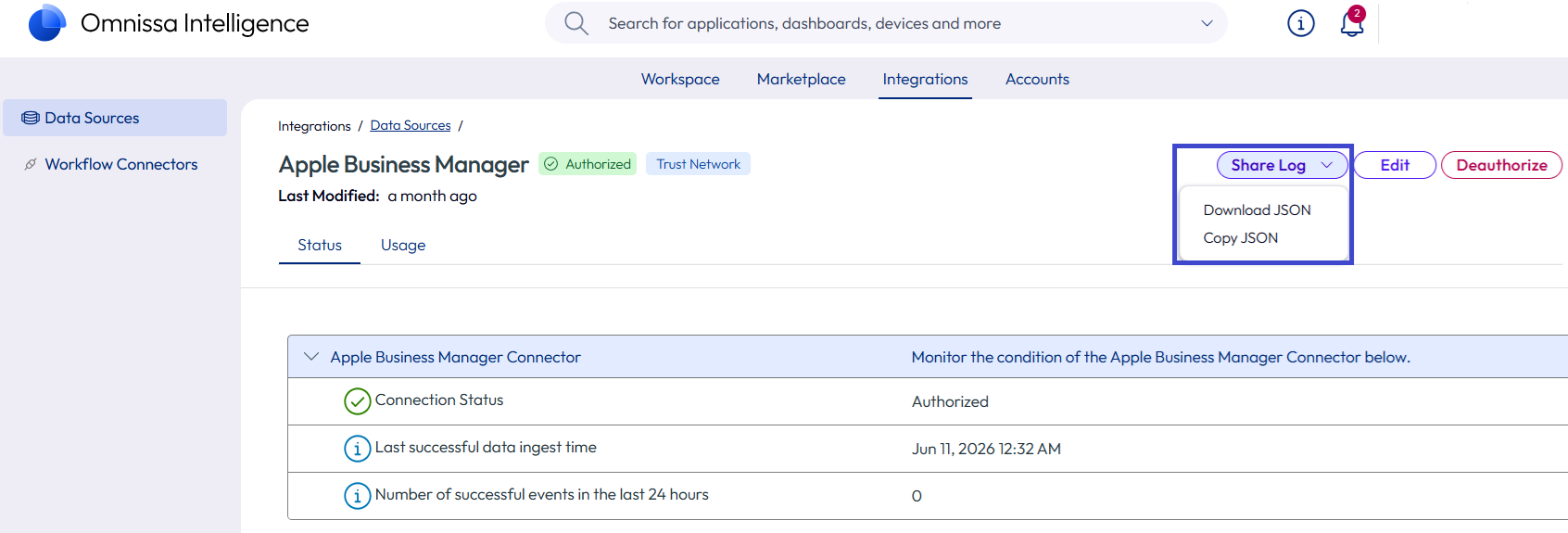Click the 'Connection Status' row label

click(x=439, y=400)
